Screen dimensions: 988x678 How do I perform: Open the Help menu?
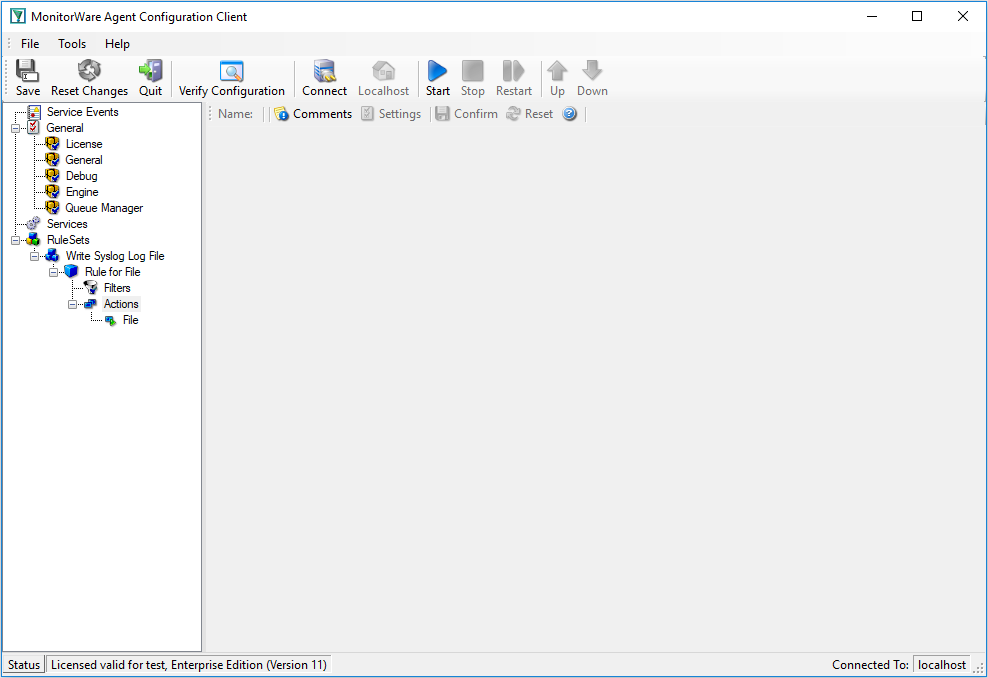click(x=117, y=43)
